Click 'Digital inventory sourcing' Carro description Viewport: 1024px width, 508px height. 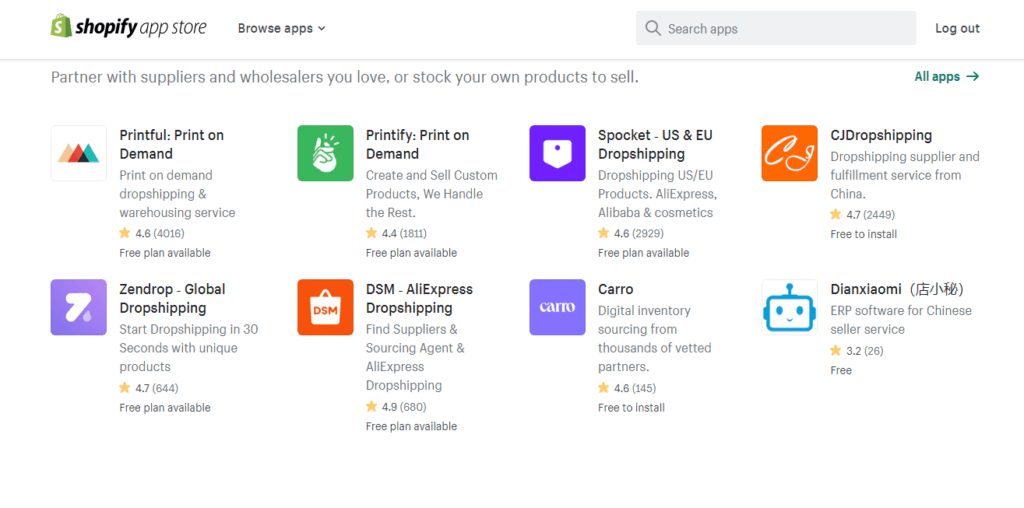coord(654,339)
